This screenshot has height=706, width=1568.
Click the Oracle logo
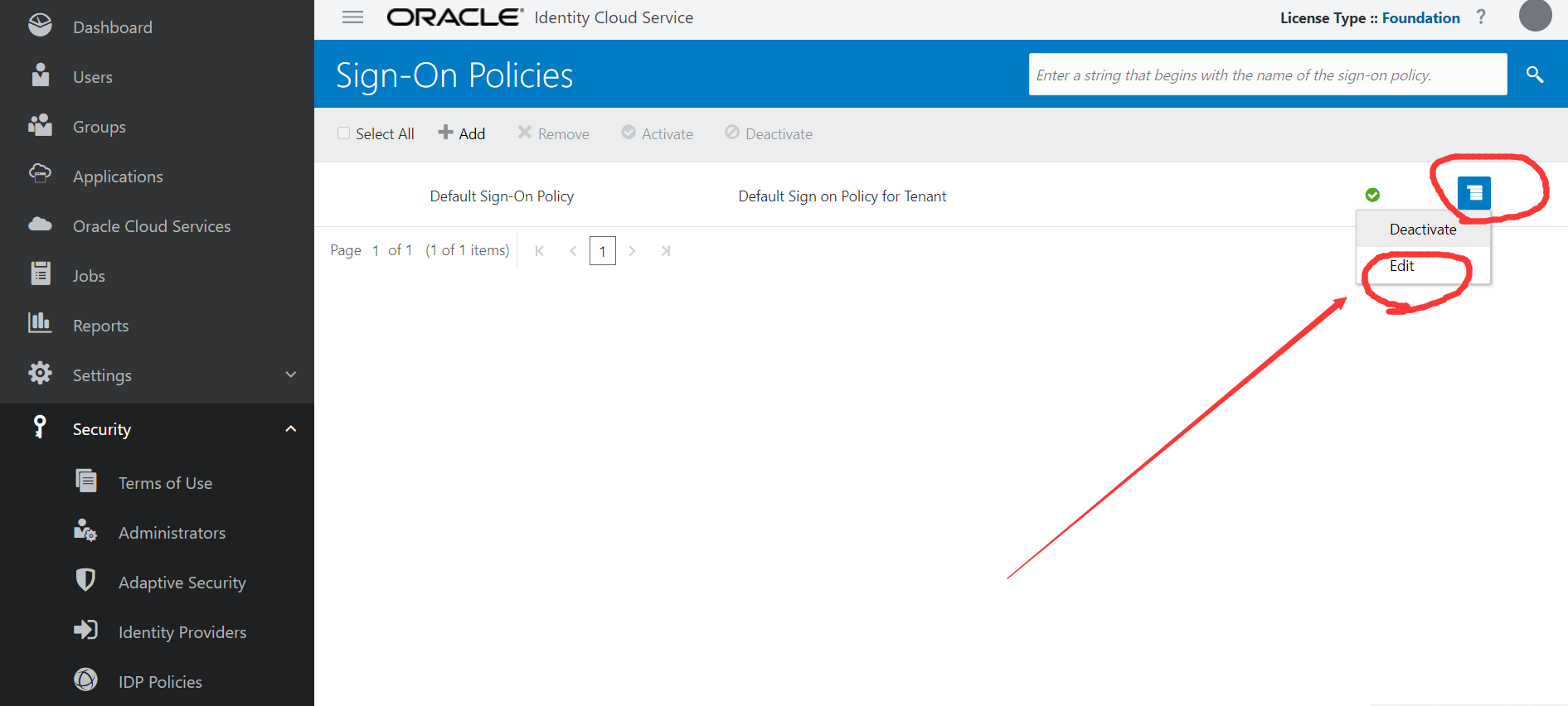point(455,17)
